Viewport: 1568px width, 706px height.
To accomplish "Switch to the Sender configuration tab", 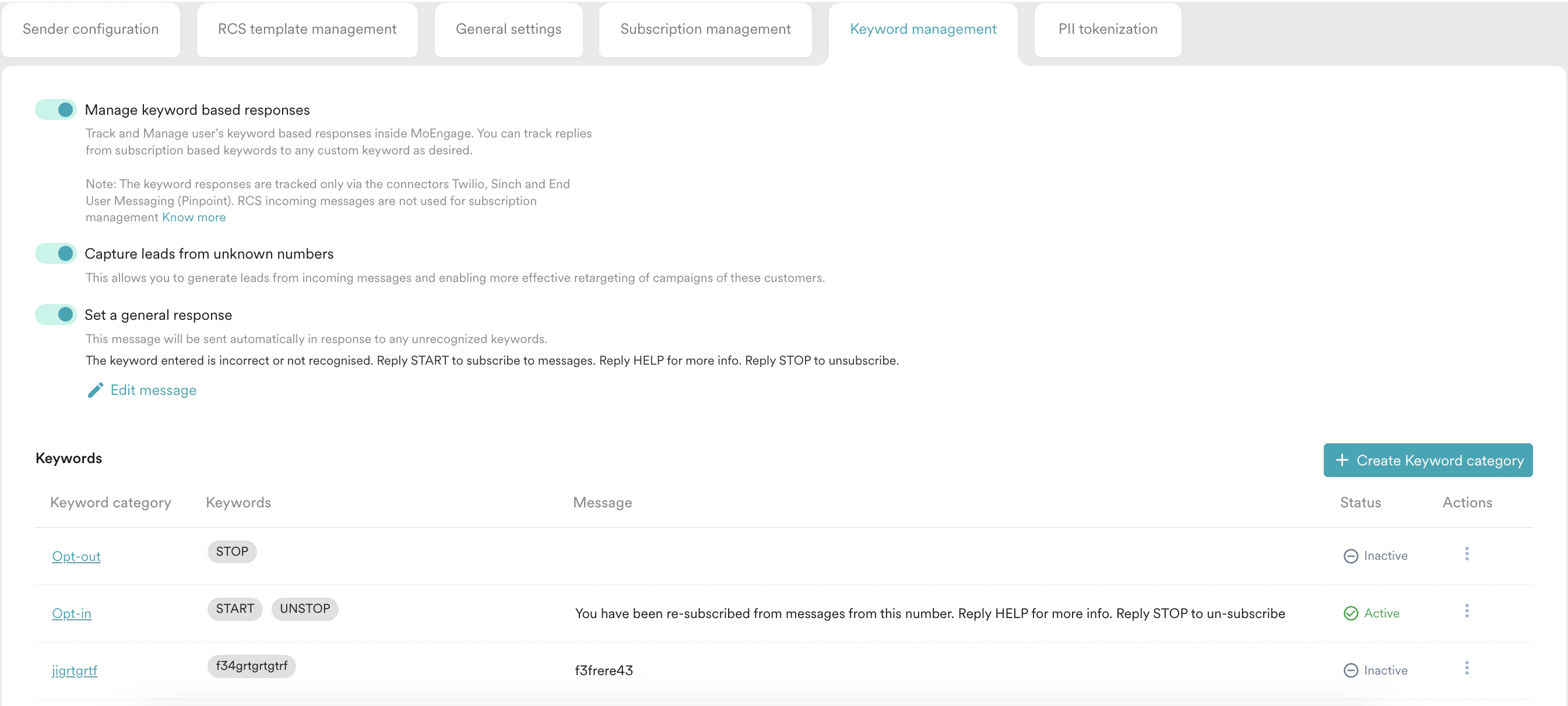I will 91,29.
